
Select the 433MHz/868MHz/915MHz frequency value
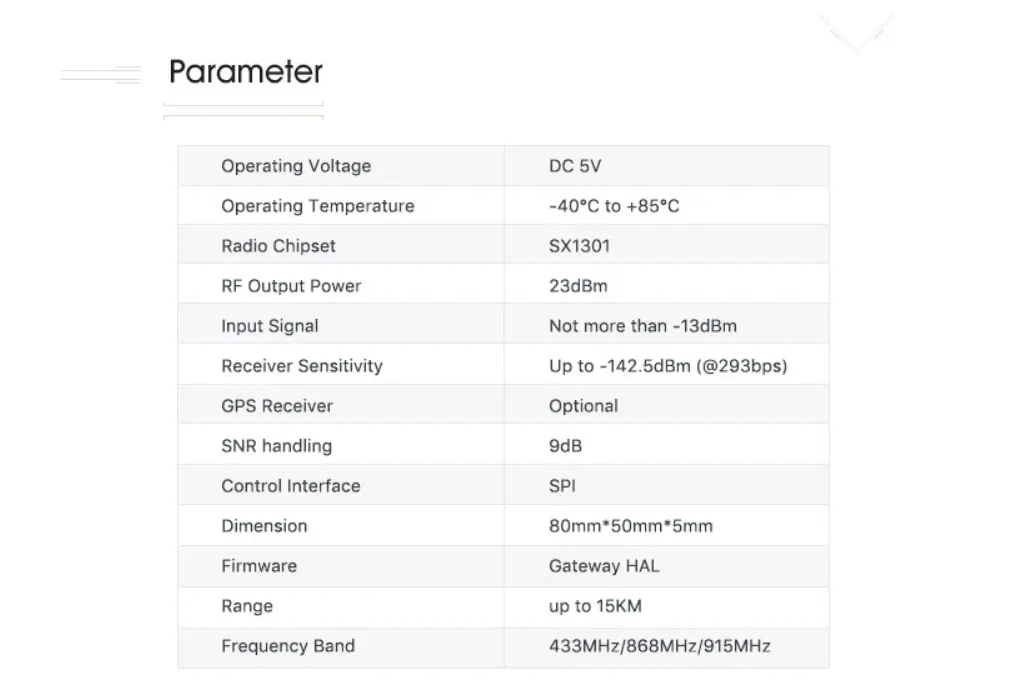(x=660, y=647)
